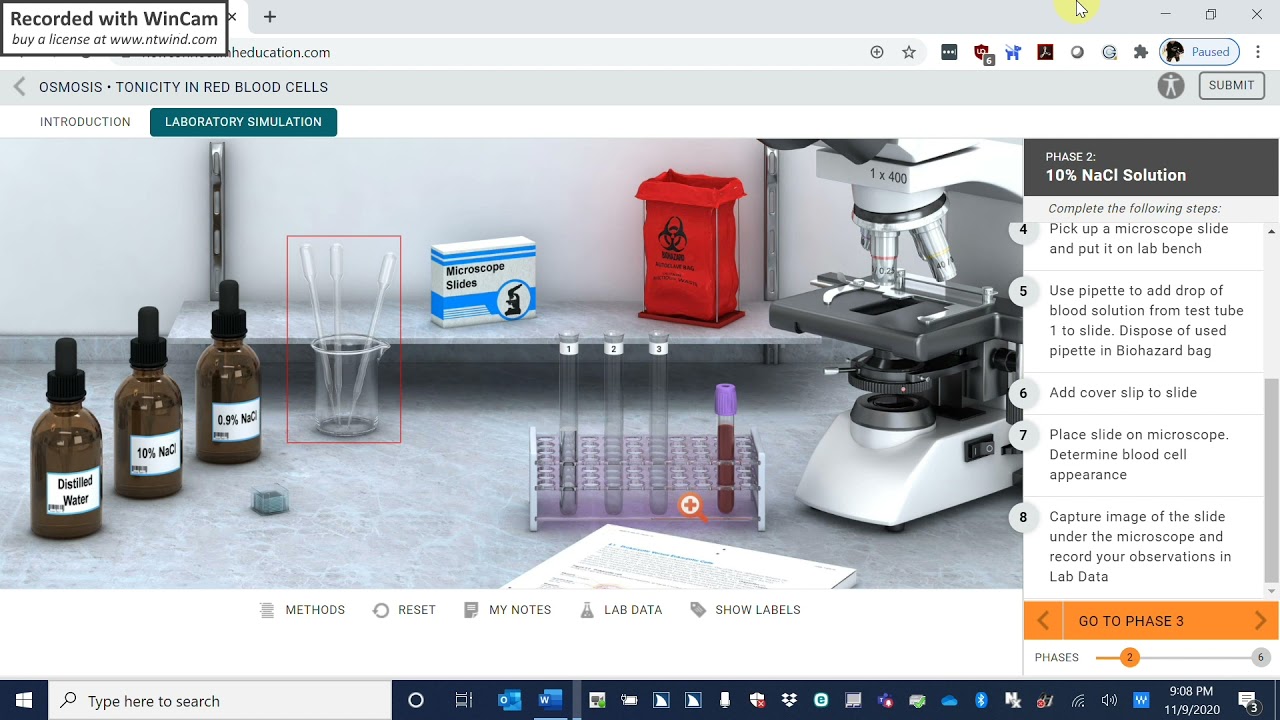Pick up the cover slips box
The width and height of the screenshot is (1280, 720).
pos(270,500)
